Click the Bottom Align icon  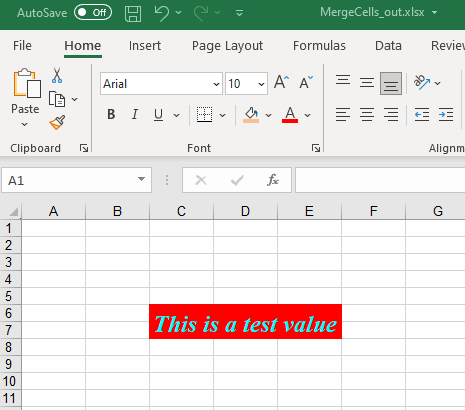[391, 83]
